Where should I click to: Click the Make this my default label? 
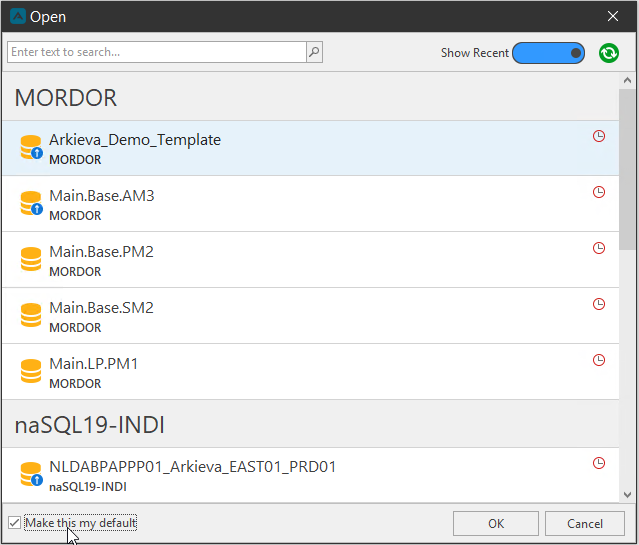pos(80,523)
